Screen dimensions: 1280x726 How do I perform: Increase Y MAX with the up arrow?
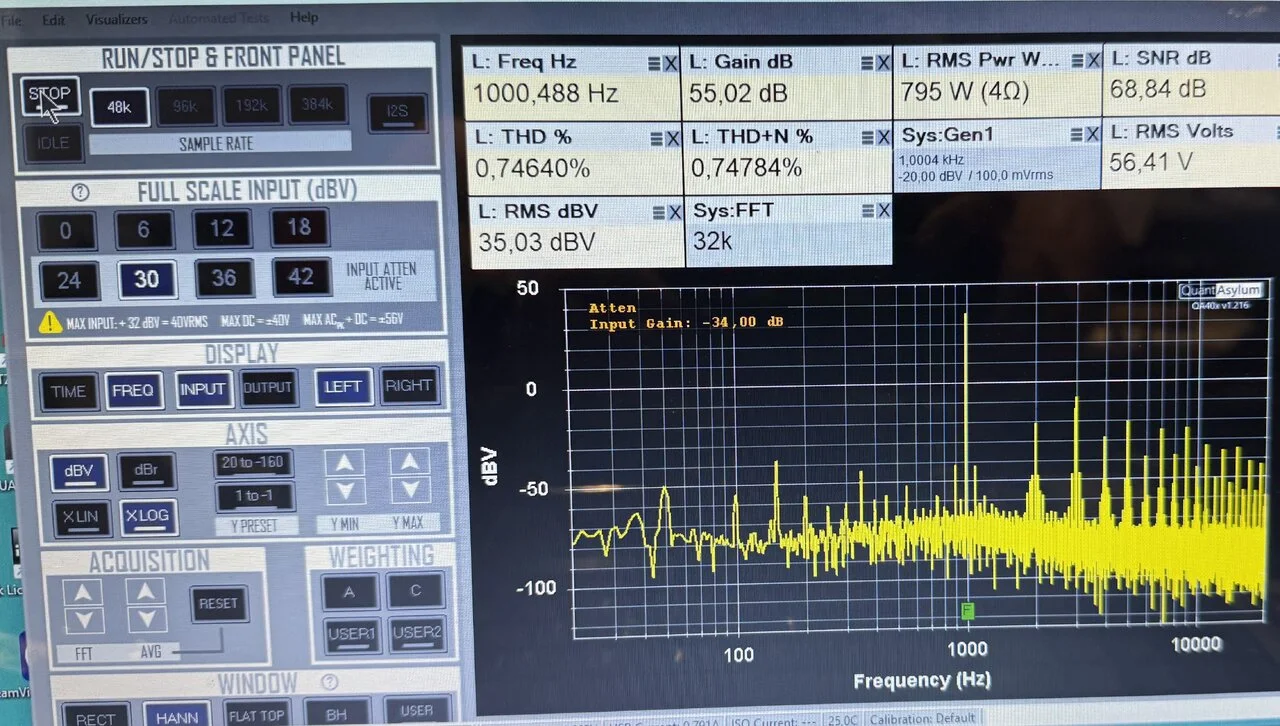[x=409, y=461]
